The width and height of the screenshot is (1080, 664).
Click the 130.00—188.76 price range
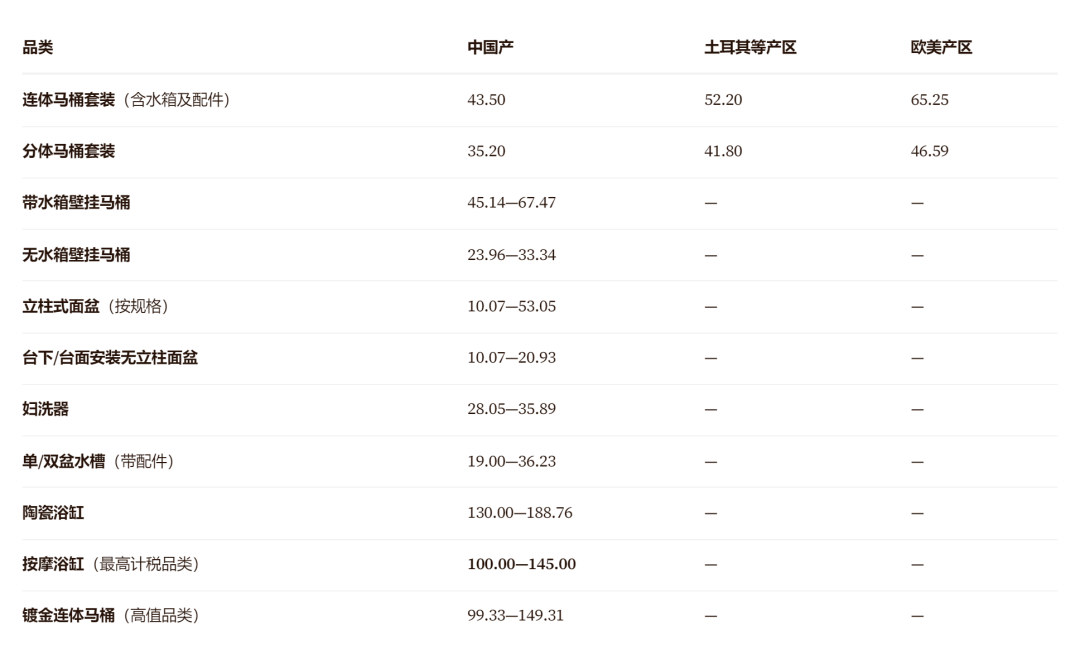coord(519,513)
